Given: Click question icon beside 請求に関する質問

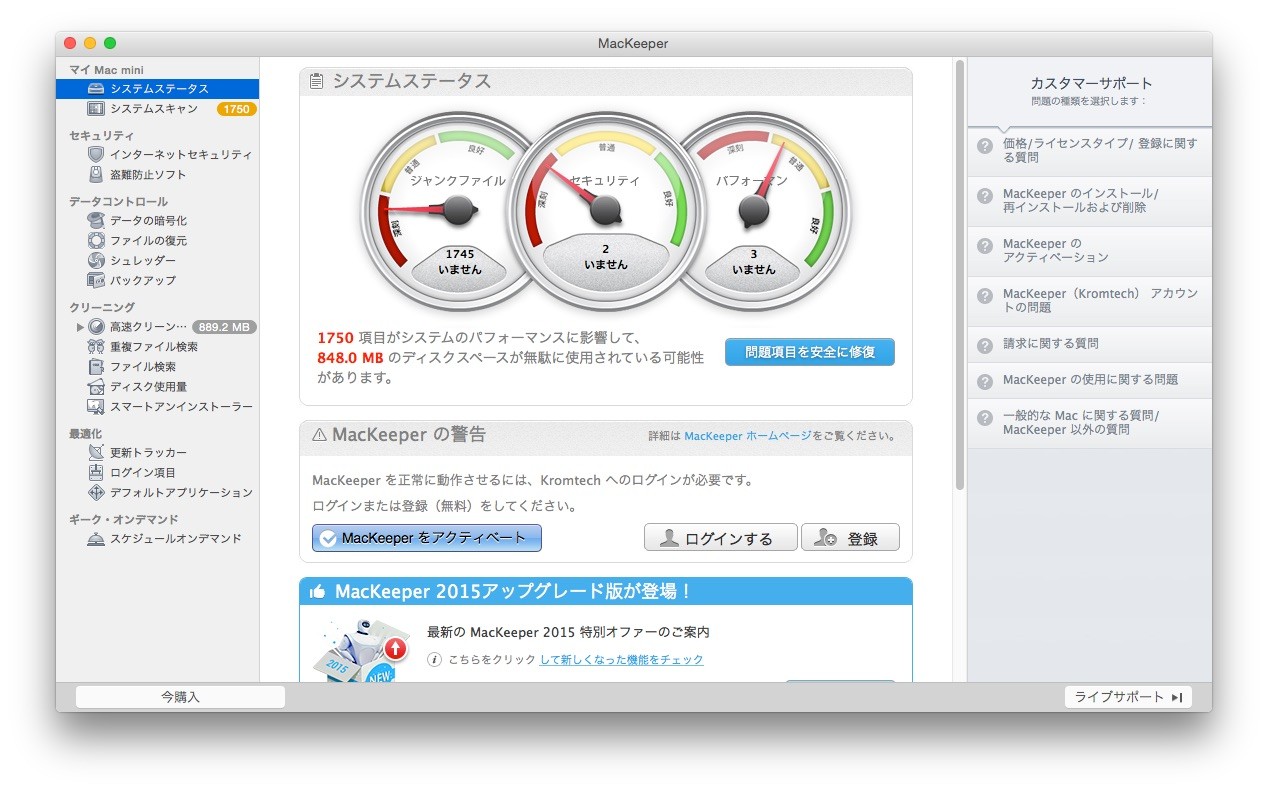Looking at the screenshot, I should point(984,345).
